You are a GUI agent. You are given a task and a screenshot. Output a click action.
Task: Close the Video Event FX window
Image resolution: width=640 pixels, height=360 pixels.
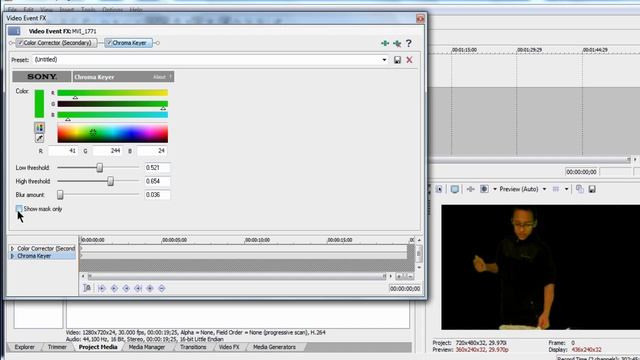(x=420, y=19)
